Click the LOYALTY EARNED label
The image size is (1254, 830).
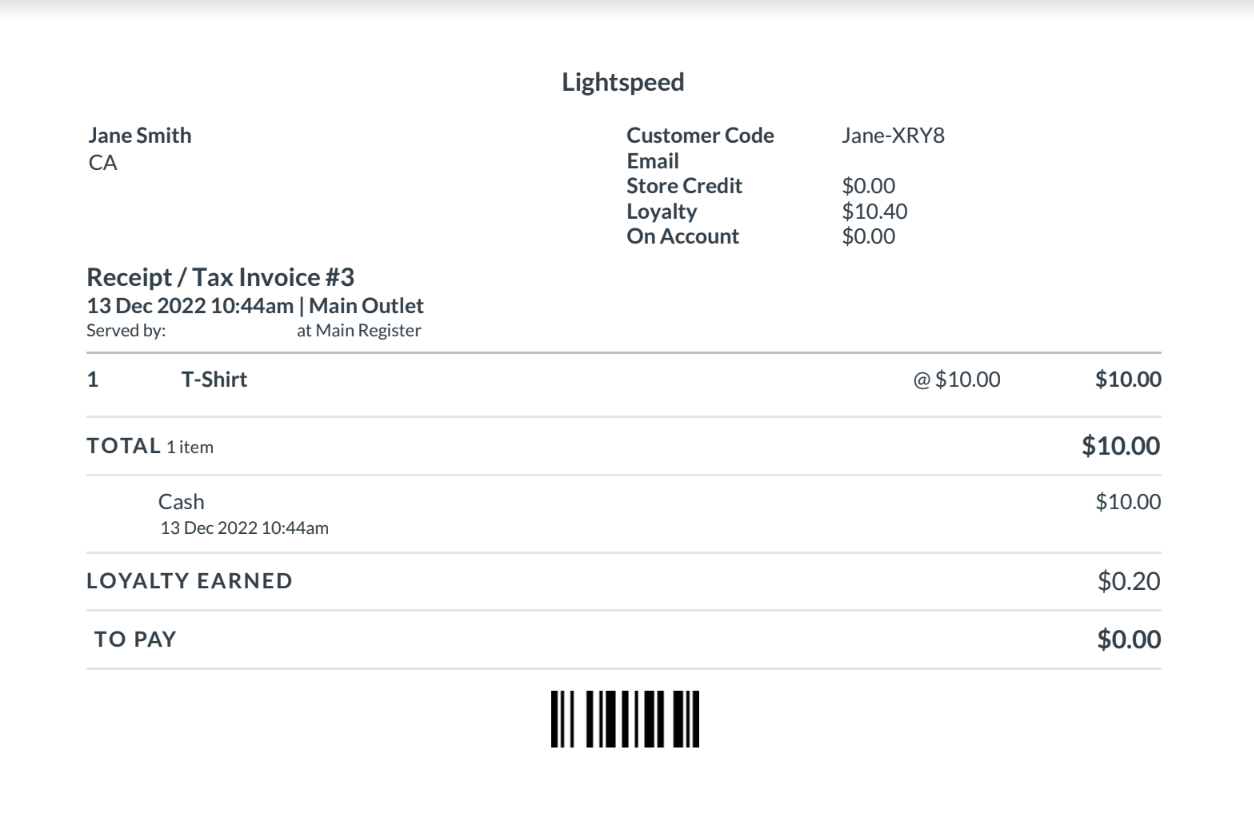tap(190, 581)
